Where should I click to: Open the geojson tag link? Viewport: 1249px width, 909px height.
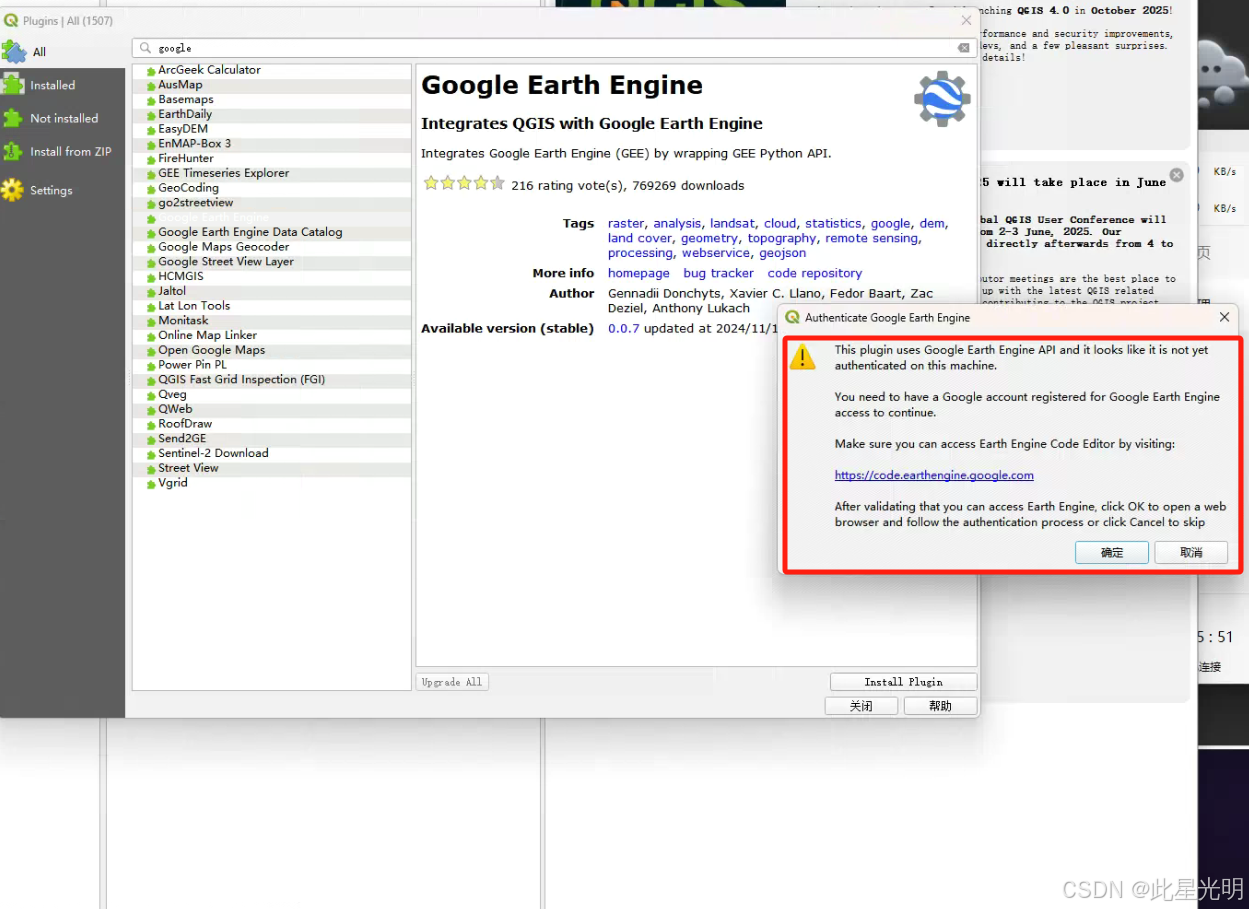[x=783, y=253]
